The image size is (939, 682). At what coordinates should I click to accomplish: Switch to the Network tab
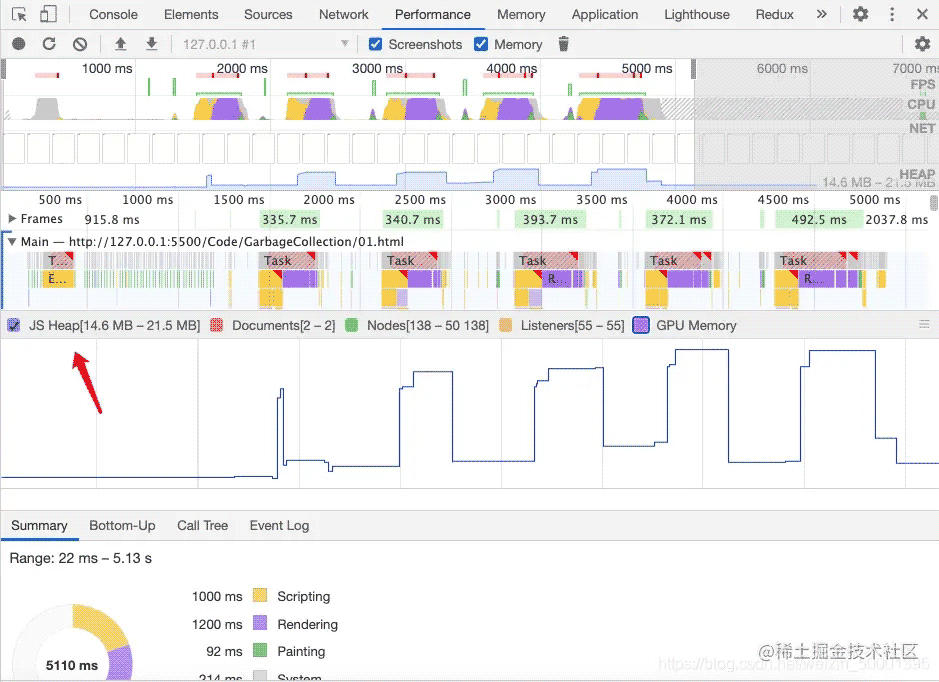(x=344, y=15)
